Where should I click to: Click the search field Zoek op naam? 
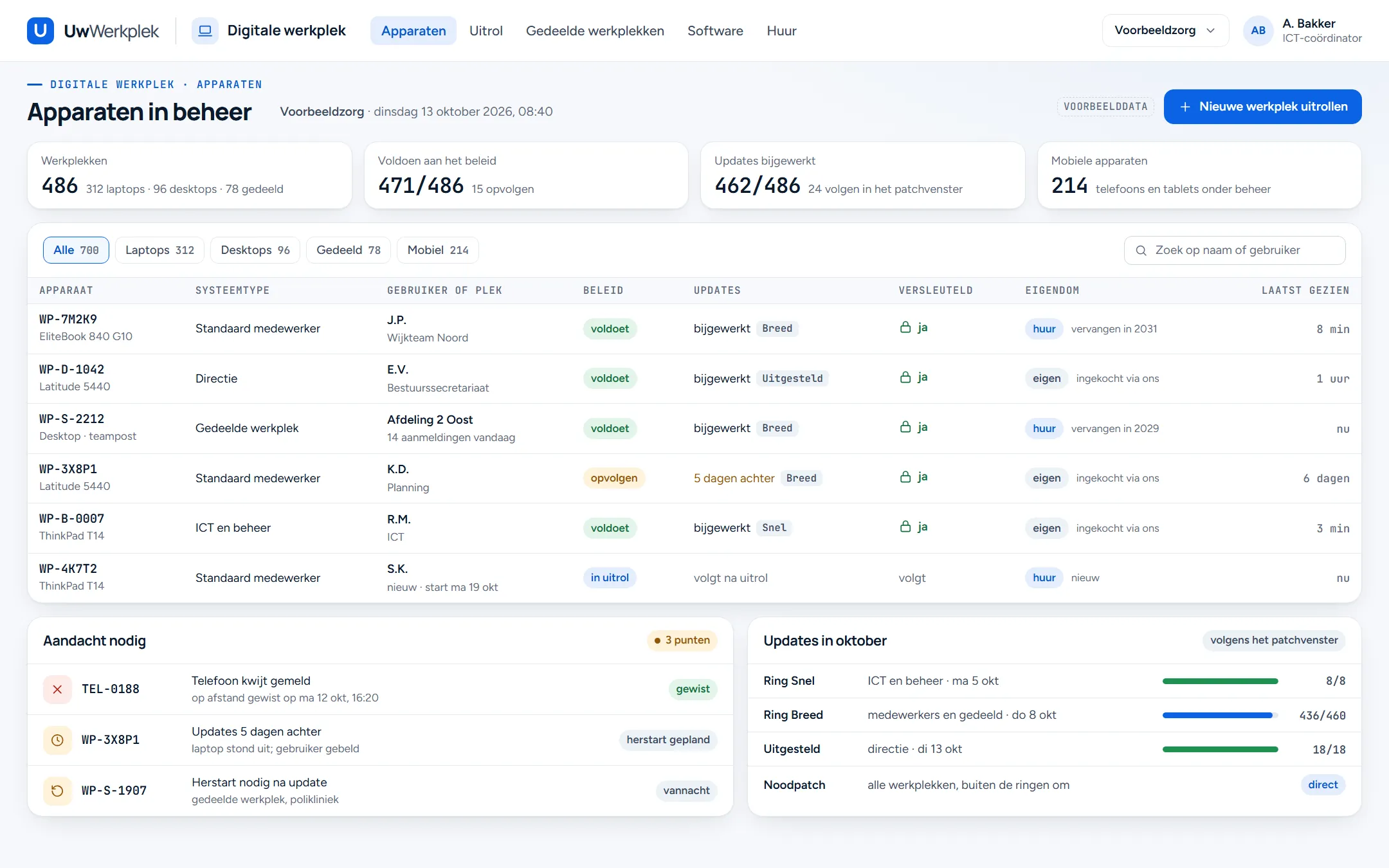pyautogui.click(x=1235, y=250)
